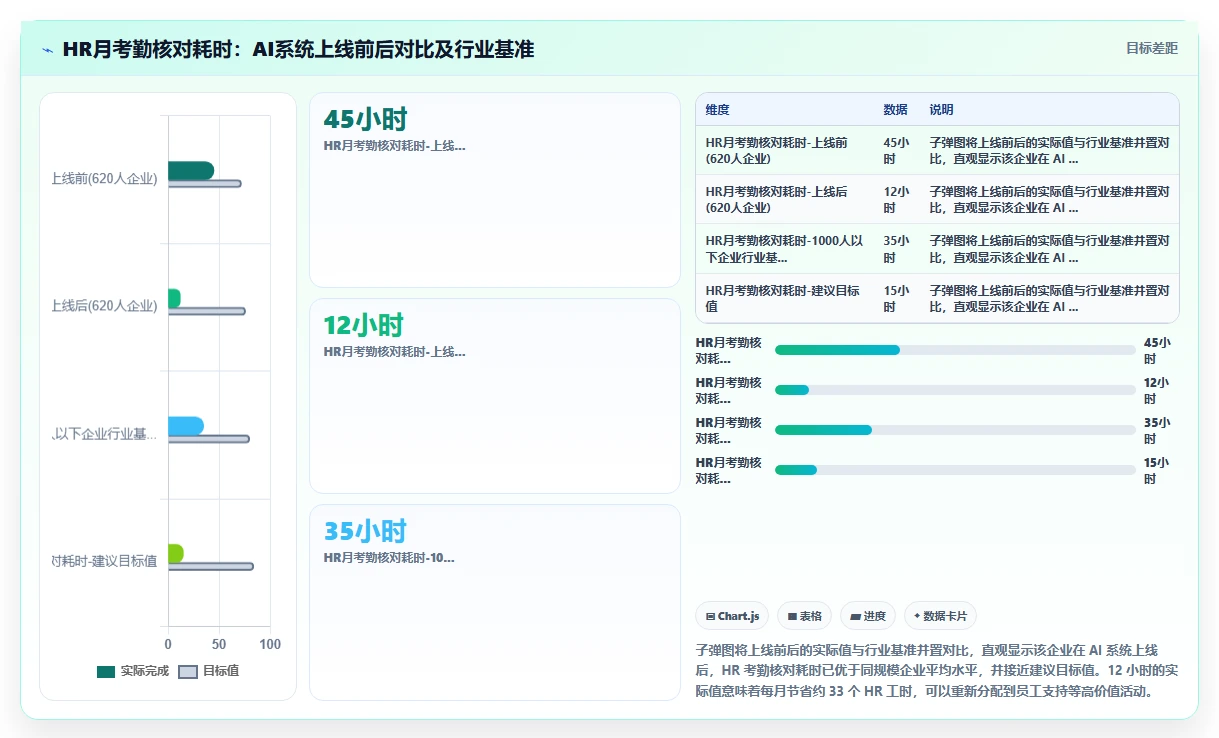Click the progress bar showing 45小时

[955, 350]
